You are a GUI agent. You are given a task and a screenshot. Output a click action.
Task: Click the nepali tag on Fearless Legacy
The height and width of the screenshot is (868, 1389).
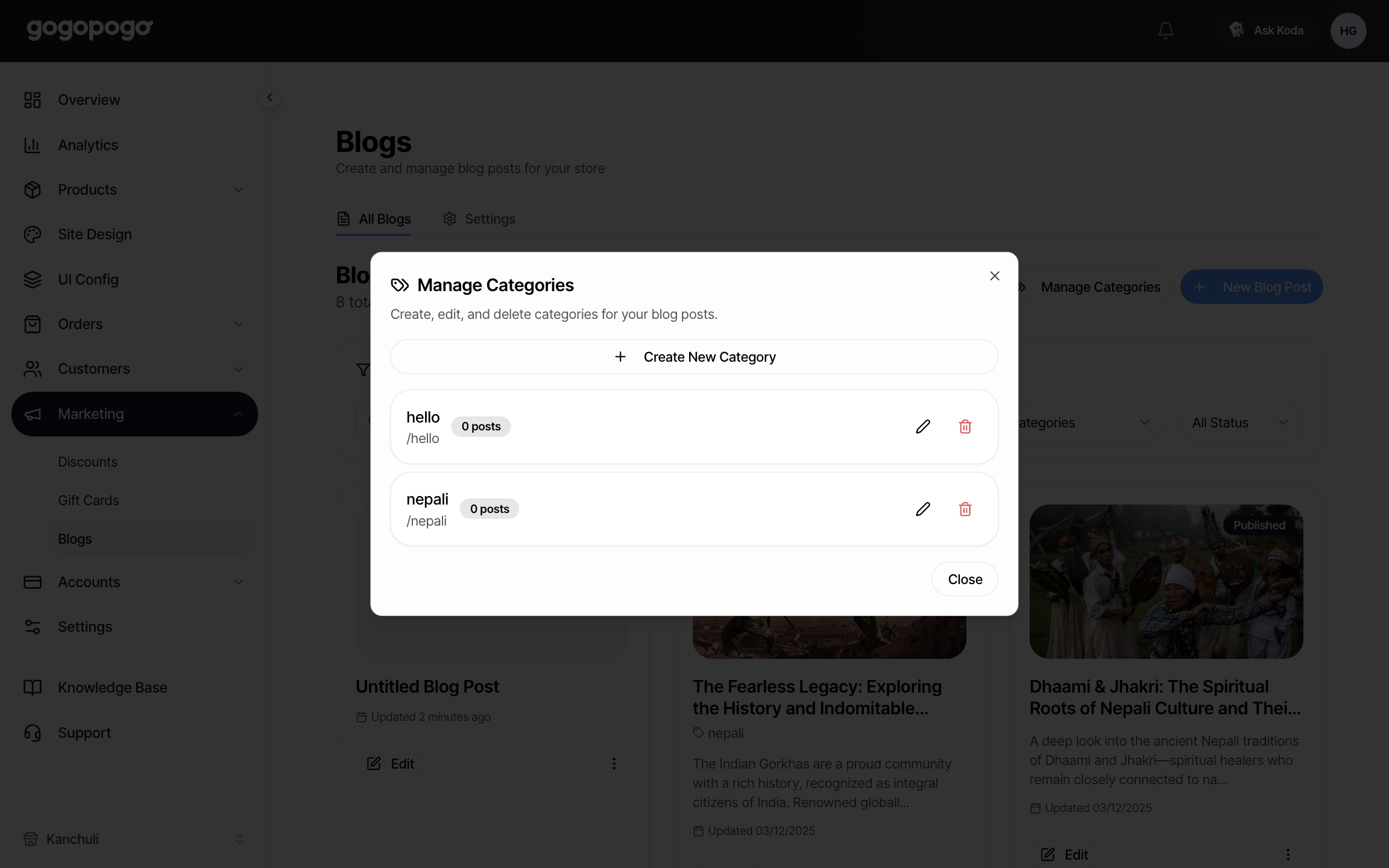click(718, 733)
